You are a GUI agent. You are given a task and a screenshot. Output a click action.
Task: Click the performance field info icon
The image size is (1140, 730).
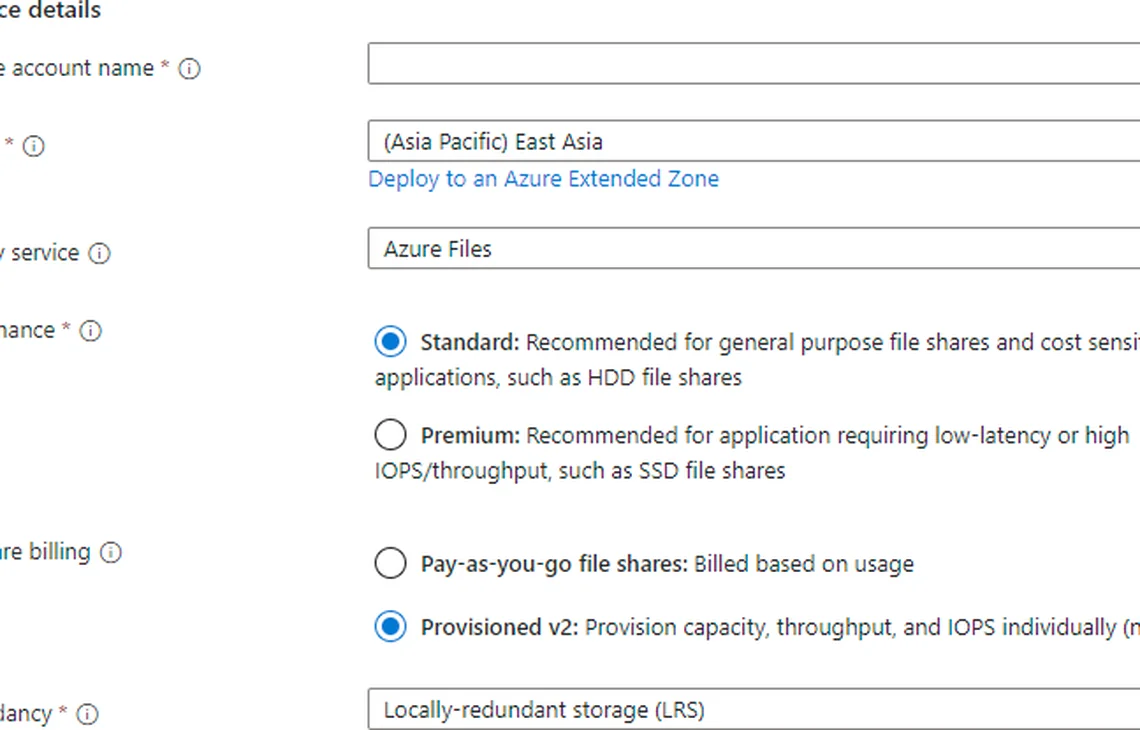(x=90, y=331)
